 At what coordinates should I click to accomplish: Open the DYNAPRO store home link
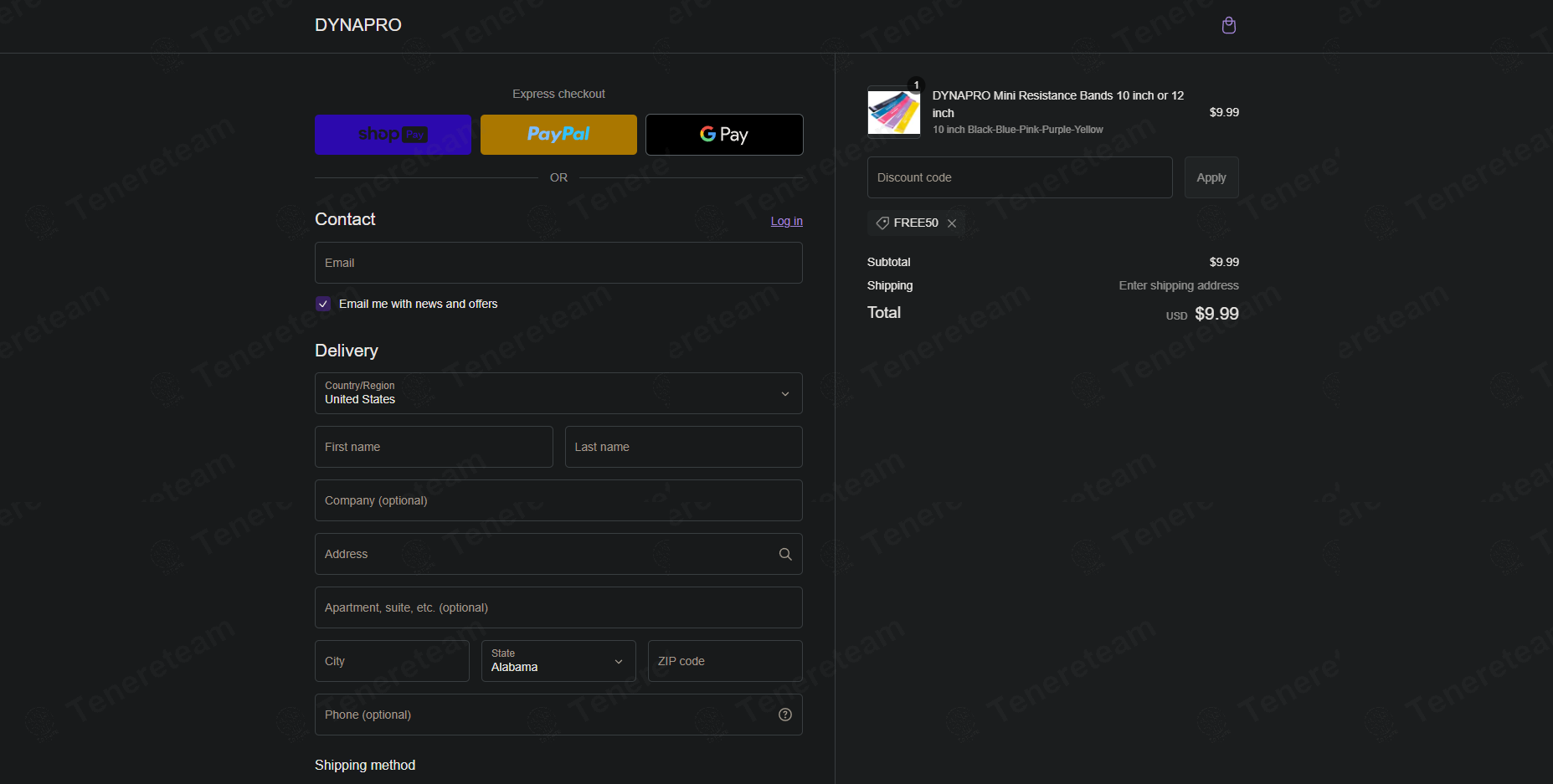(x=358, y=25)
